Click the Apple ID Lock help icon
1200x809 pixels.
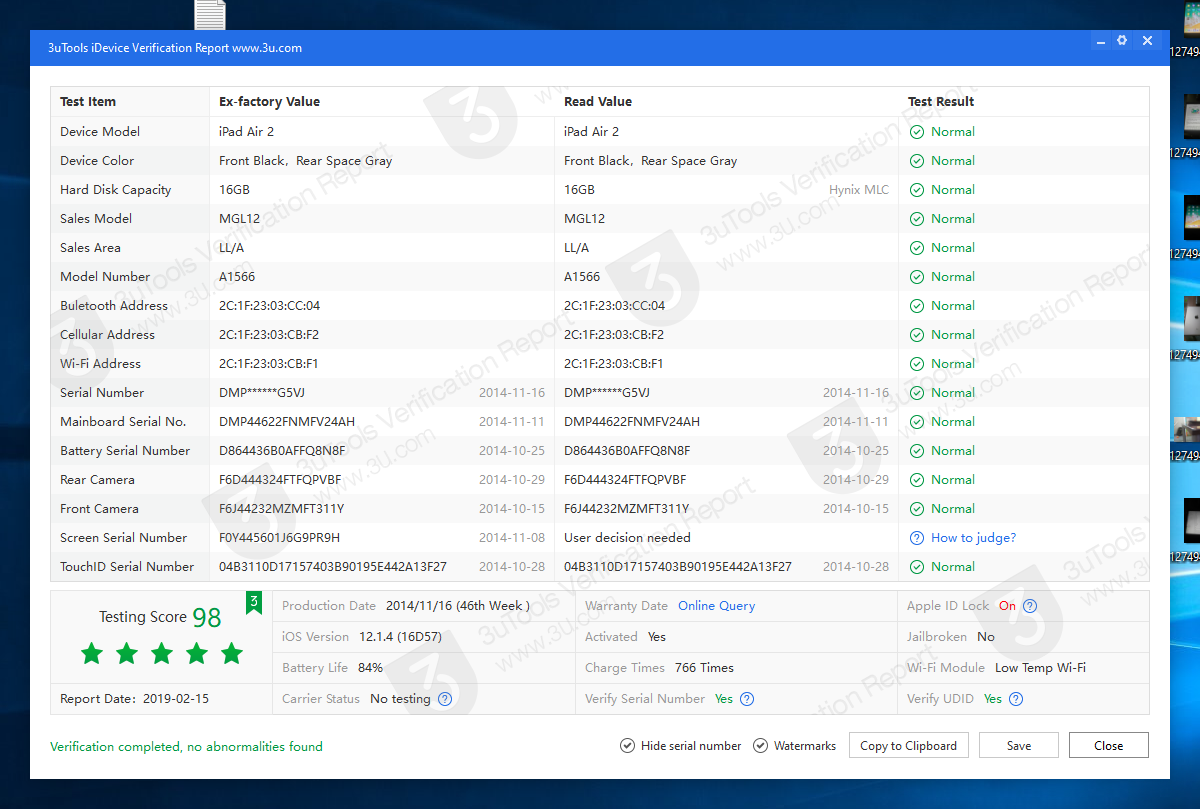(x=1030, y=606)
